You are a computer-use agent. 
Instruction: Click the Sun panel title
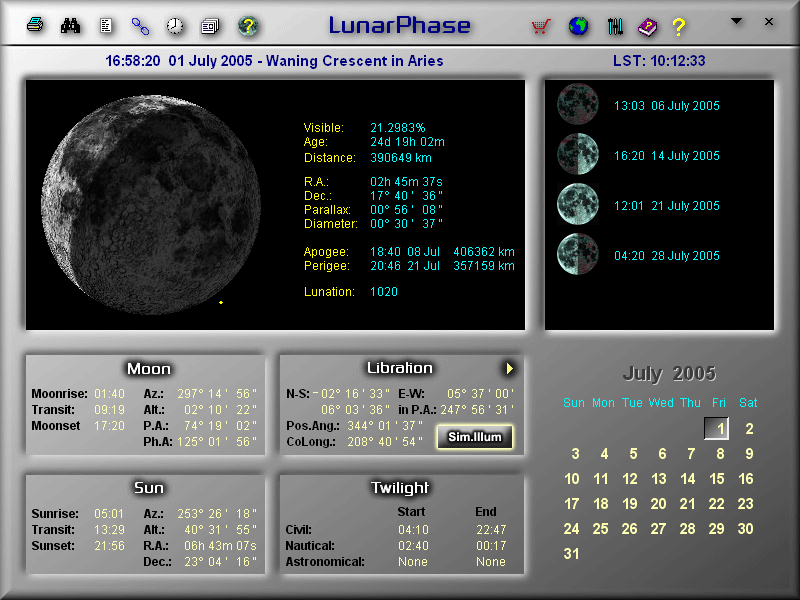tap(148, 488)
